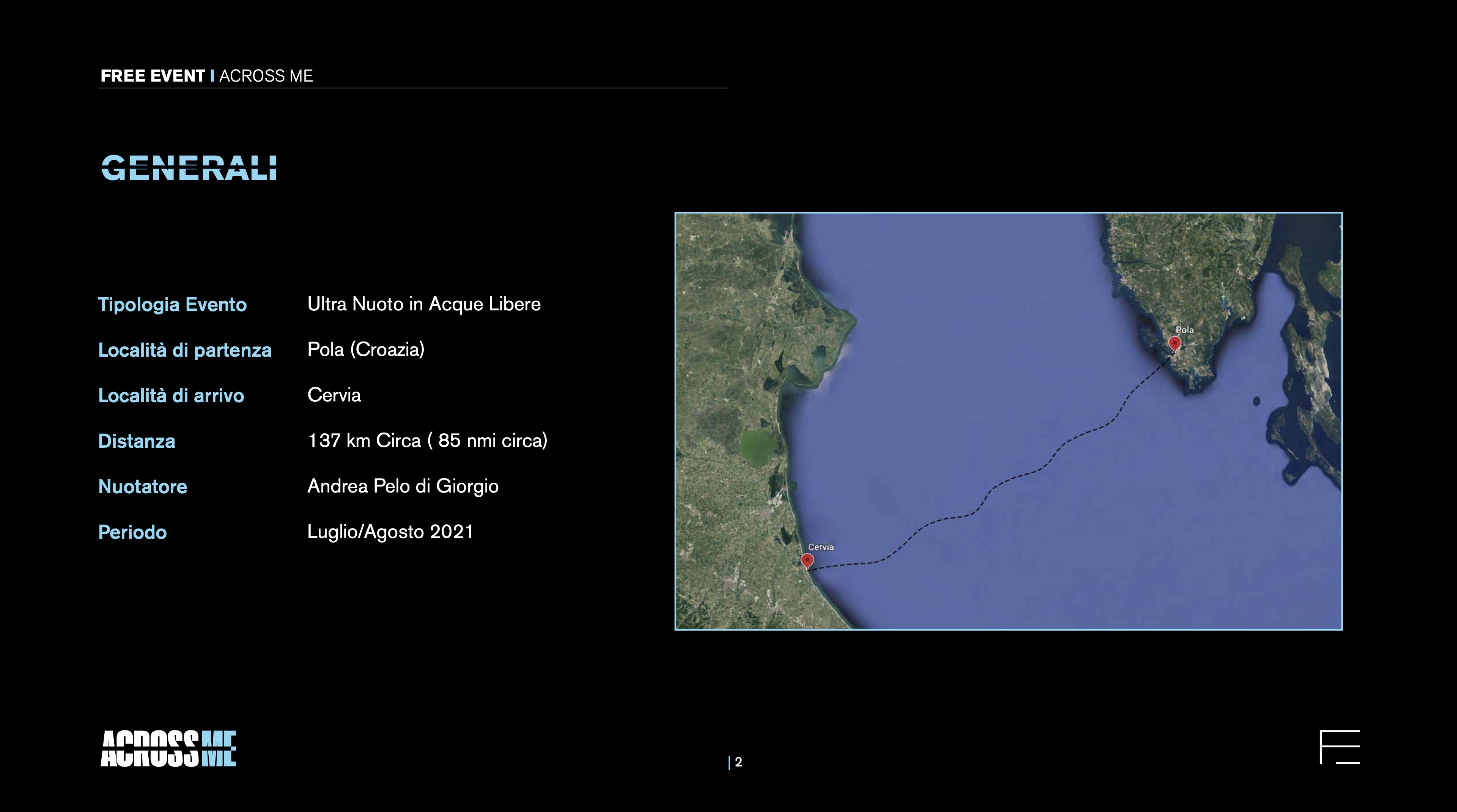This screenshot has height=812, width=1457.
Task: Click the 'Periodo' label
Action: (x=132, y=532)
